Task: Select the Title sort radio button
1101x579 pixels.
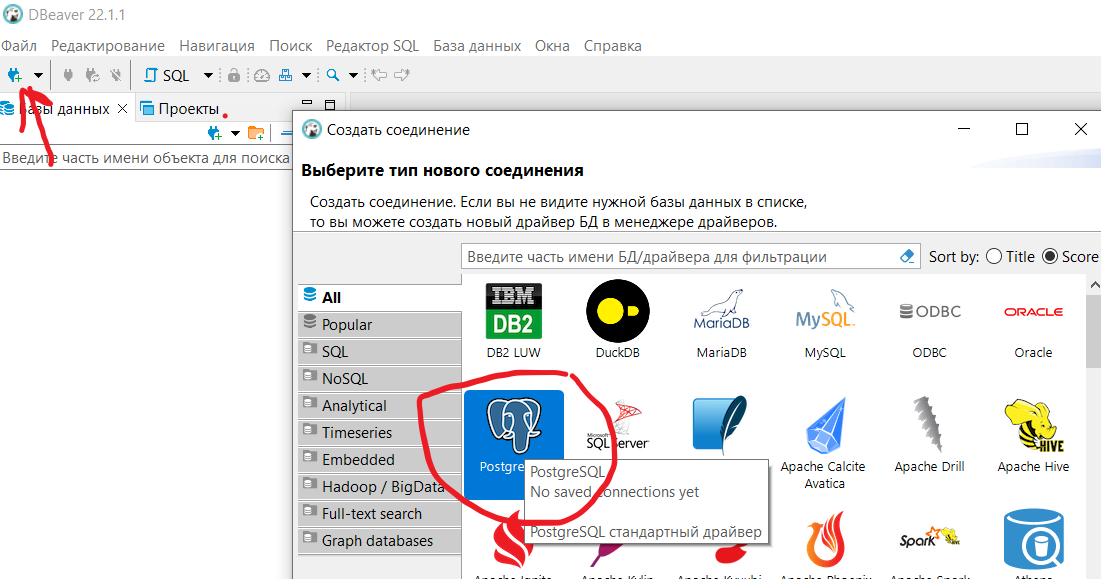Action: [994, 256]
